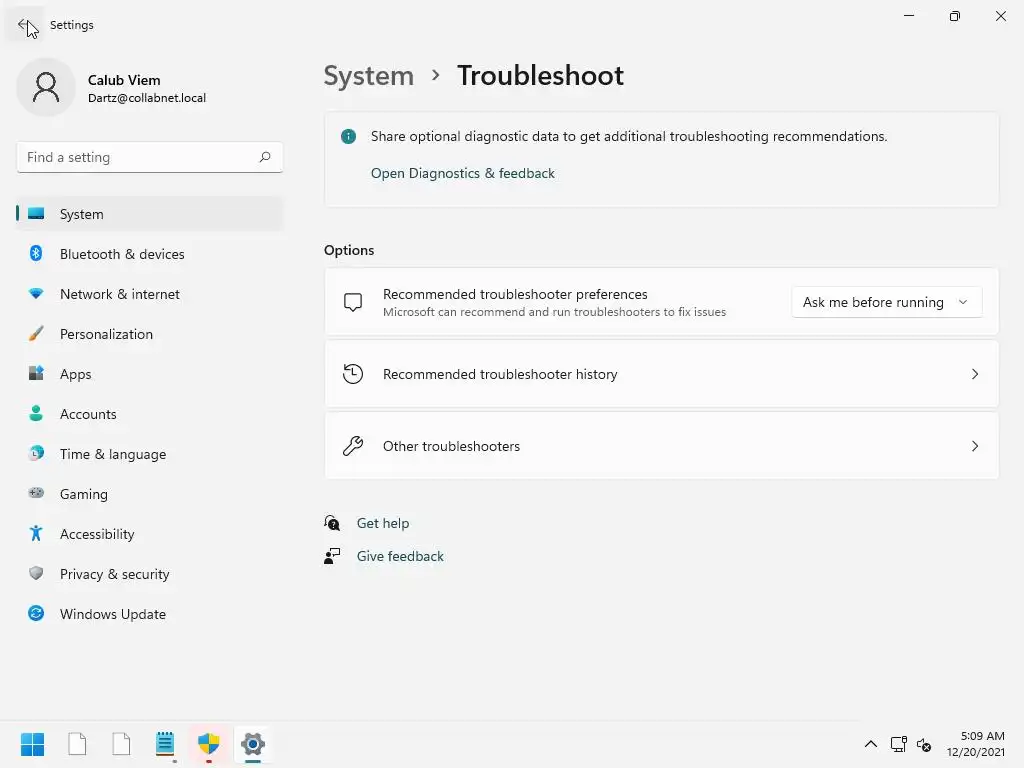Open Bluetooth & devices settings
1024x768 pixels.
click(x=150, y=253)
